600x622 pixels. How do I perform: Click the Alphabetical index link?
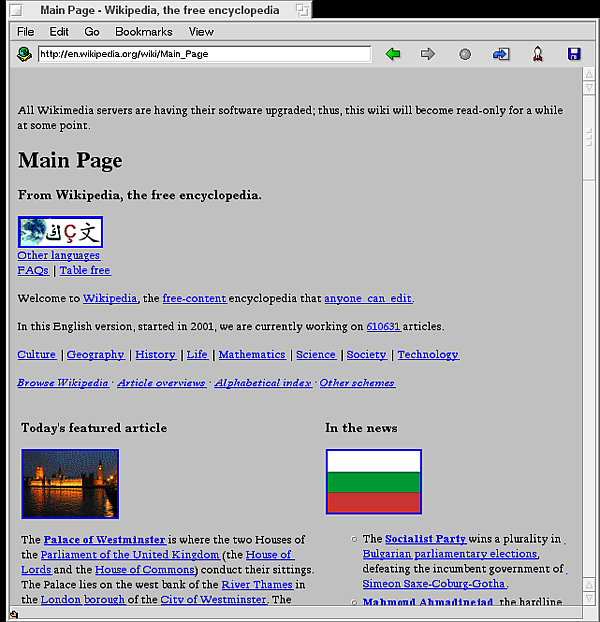(263, 383)
